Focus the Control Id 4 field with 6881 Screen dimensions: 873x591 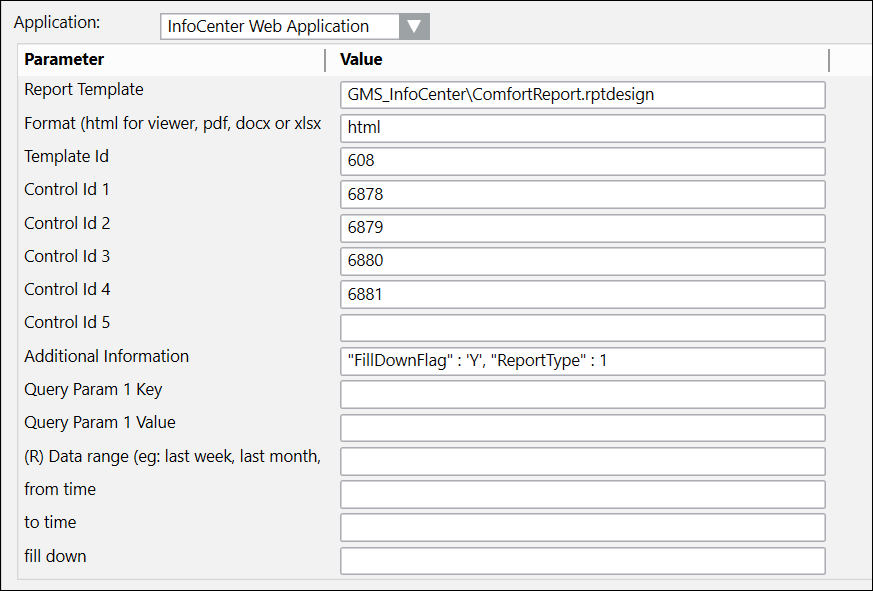click(582, 295)
